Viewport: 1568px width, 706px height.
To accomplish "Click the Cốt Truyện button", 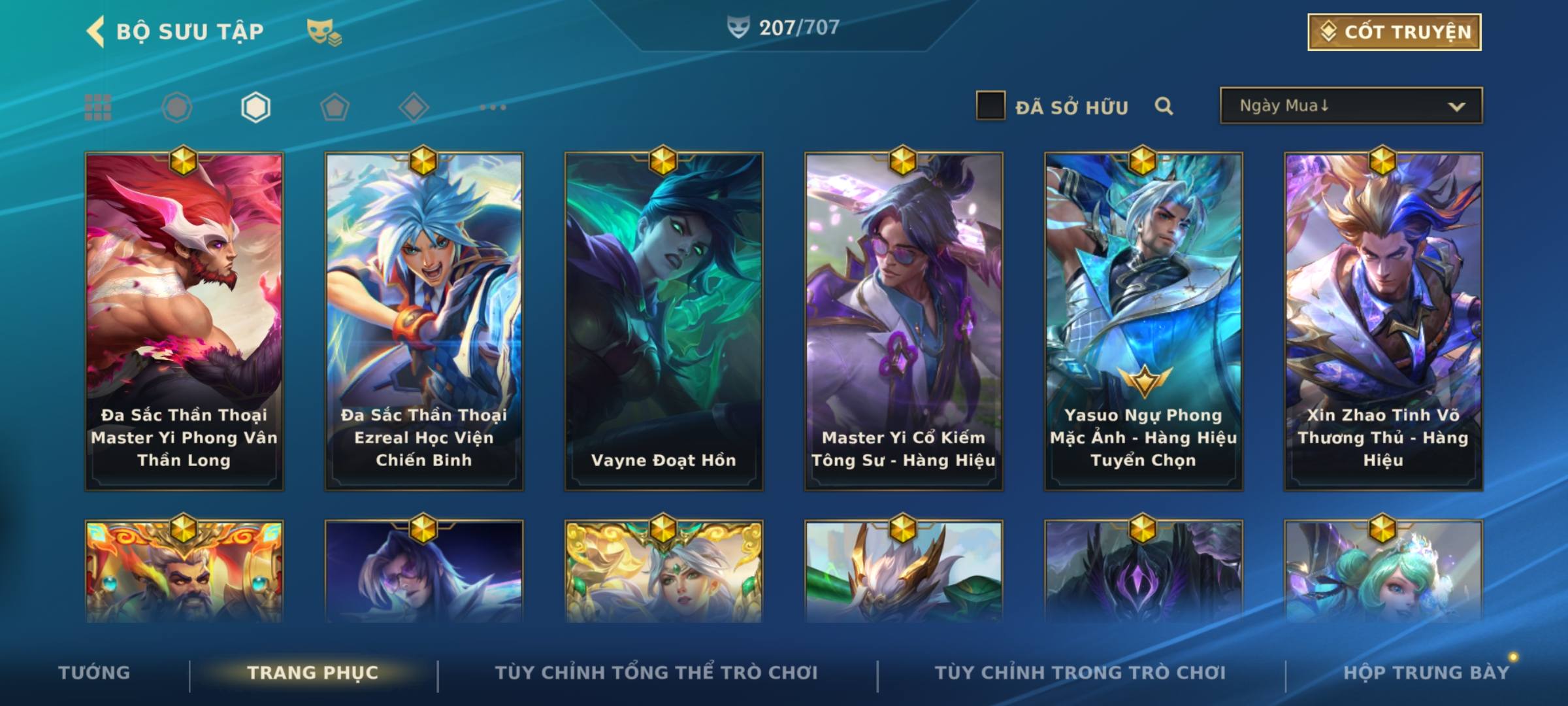I will [1394, 31].
